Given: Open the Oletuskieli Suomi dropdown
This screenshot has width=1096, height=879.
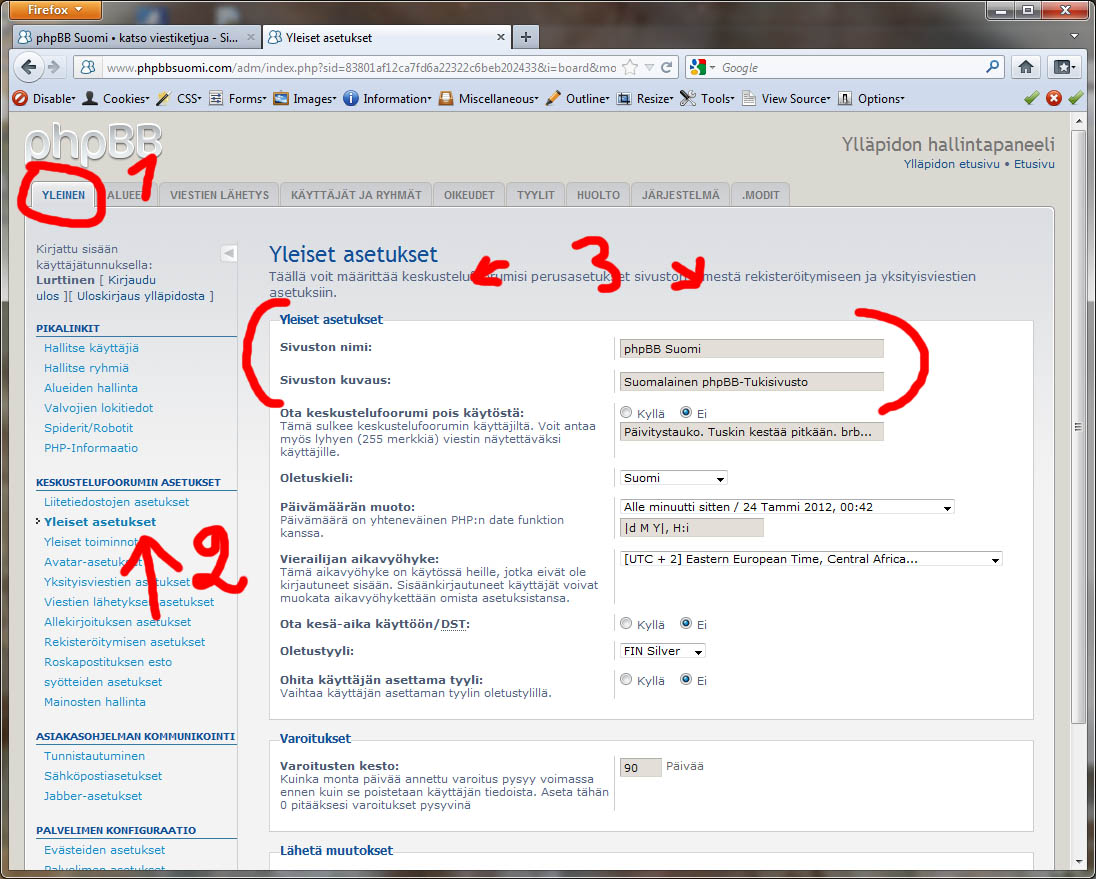Looking at the screenshot, I should (673, 478).
